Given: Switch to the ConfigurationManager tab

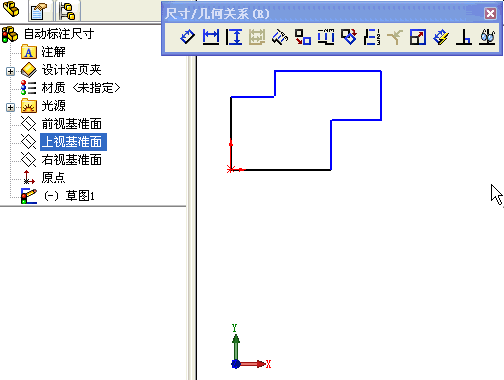Looking at the screenshot, I should (x=67, y=11).
